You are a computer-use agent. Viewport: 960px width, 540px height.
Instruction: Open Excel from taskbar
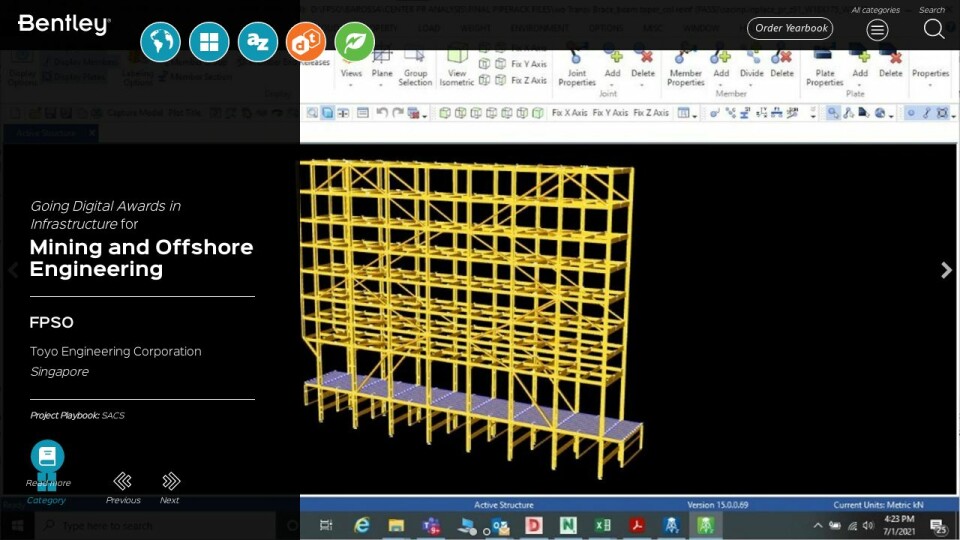click(603, 525)
